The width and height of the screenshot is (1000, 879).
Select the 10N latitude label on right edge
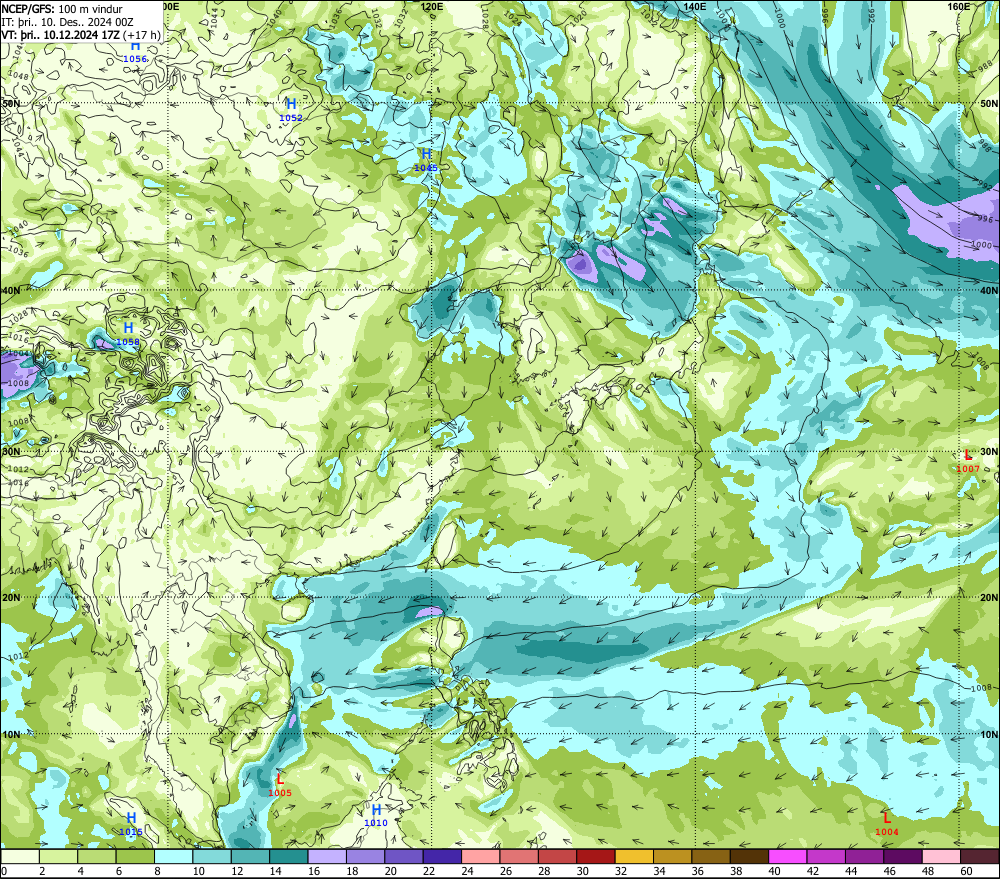pyautogui.click(x=989, y=734)
